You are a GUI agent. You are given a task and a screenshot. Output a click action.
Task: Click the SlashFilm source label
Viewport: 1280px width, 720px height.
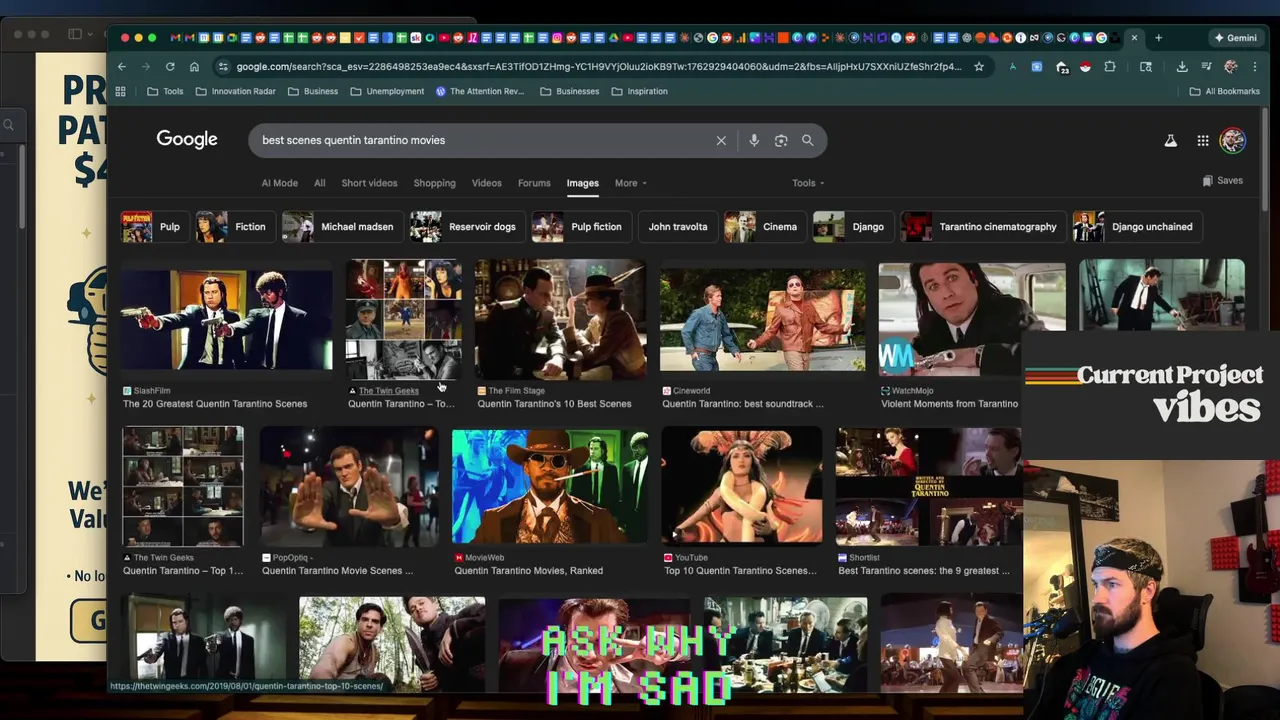pyautogui.click(x=152, y=391)
